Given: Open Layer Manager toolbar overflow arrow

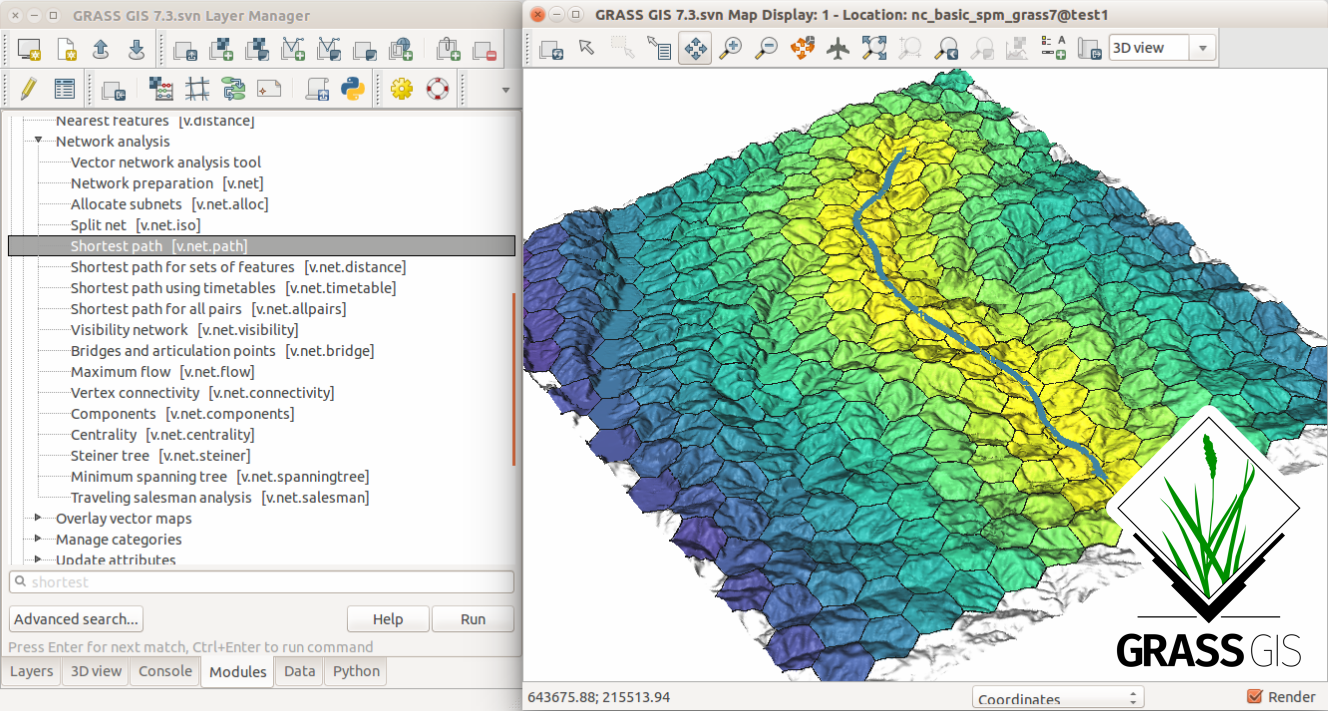Looking at the screenshot, I should (505, 90).
